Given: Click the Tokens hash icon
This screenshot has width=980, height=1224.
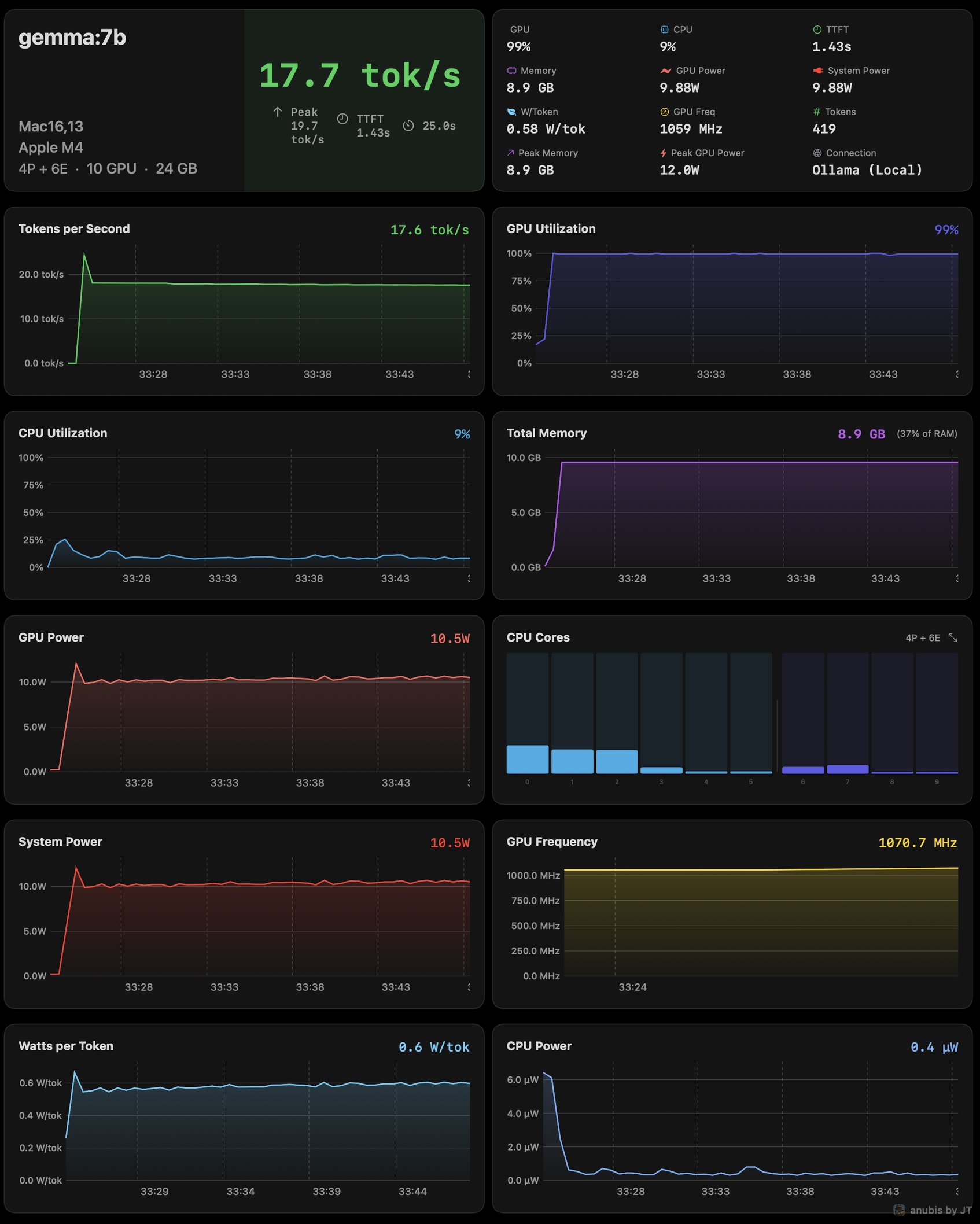Looking at the screenshot, I should [x=817, y=112].
